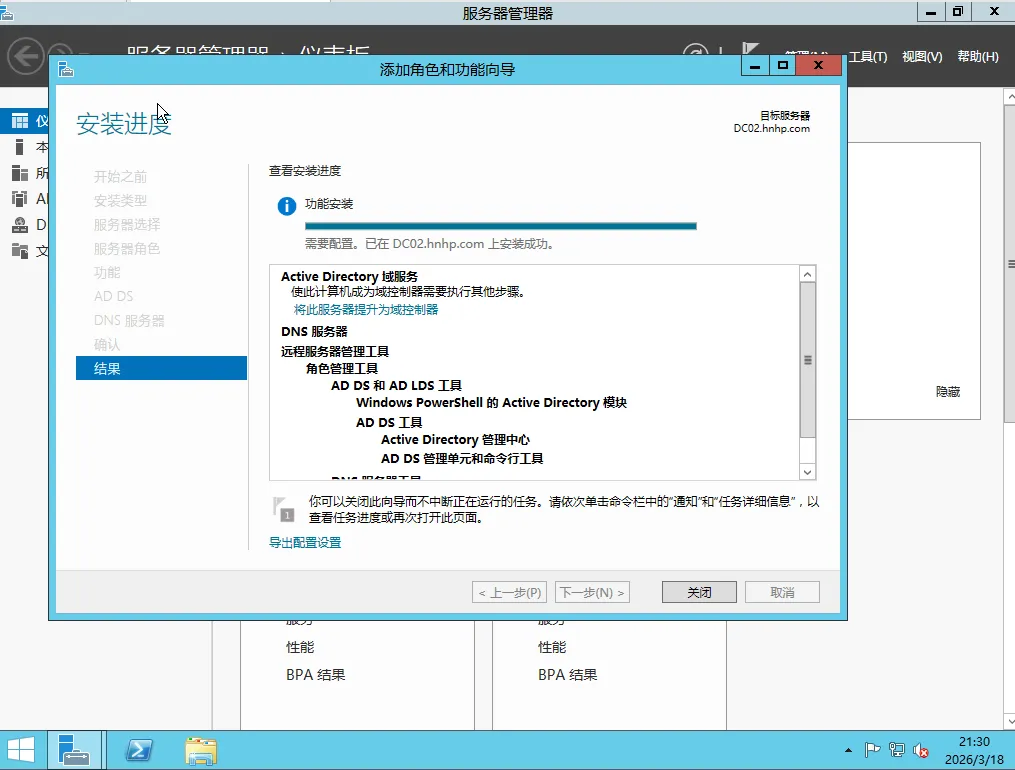Open the 帮助(H) menu
This screenshot has height=770, width=1015.
[977, 57]
